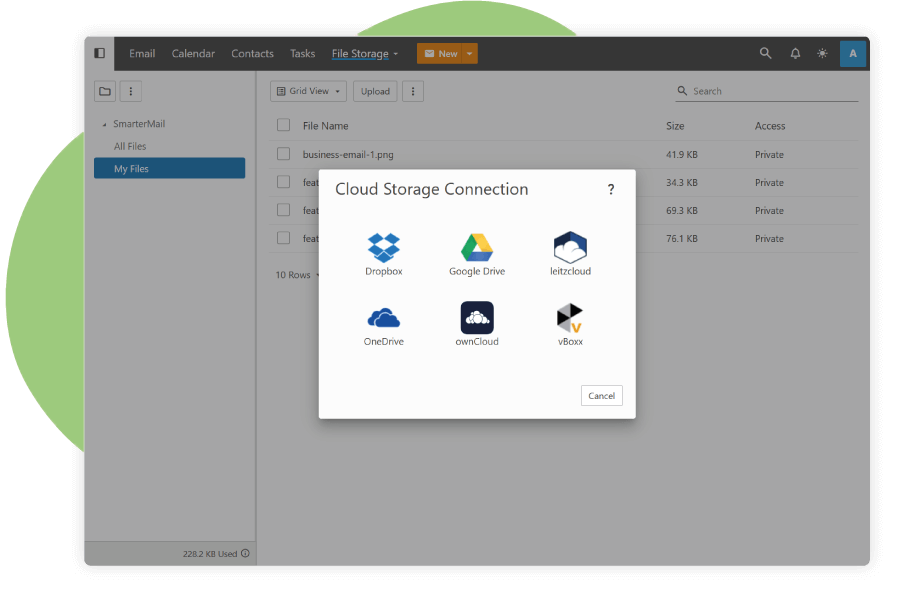Choose Google Drive cloud storage

point(477,254)
